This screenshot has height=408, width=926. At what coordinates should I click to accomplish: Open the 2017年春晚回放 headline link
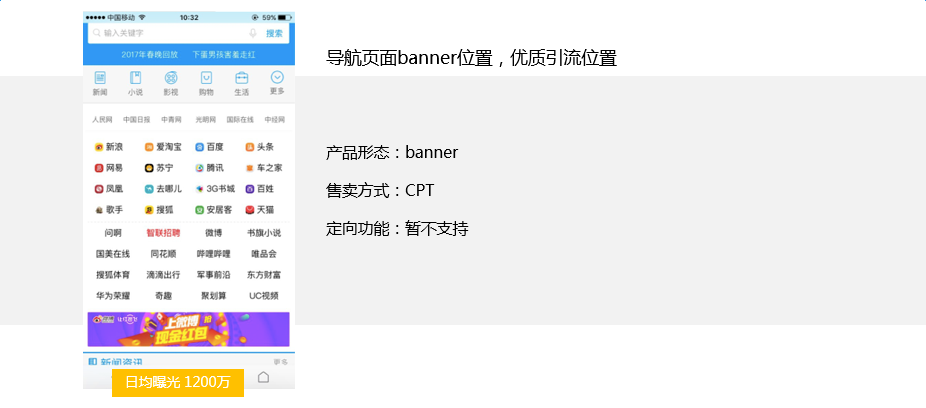pyautogui.click(x=150, y=54)
